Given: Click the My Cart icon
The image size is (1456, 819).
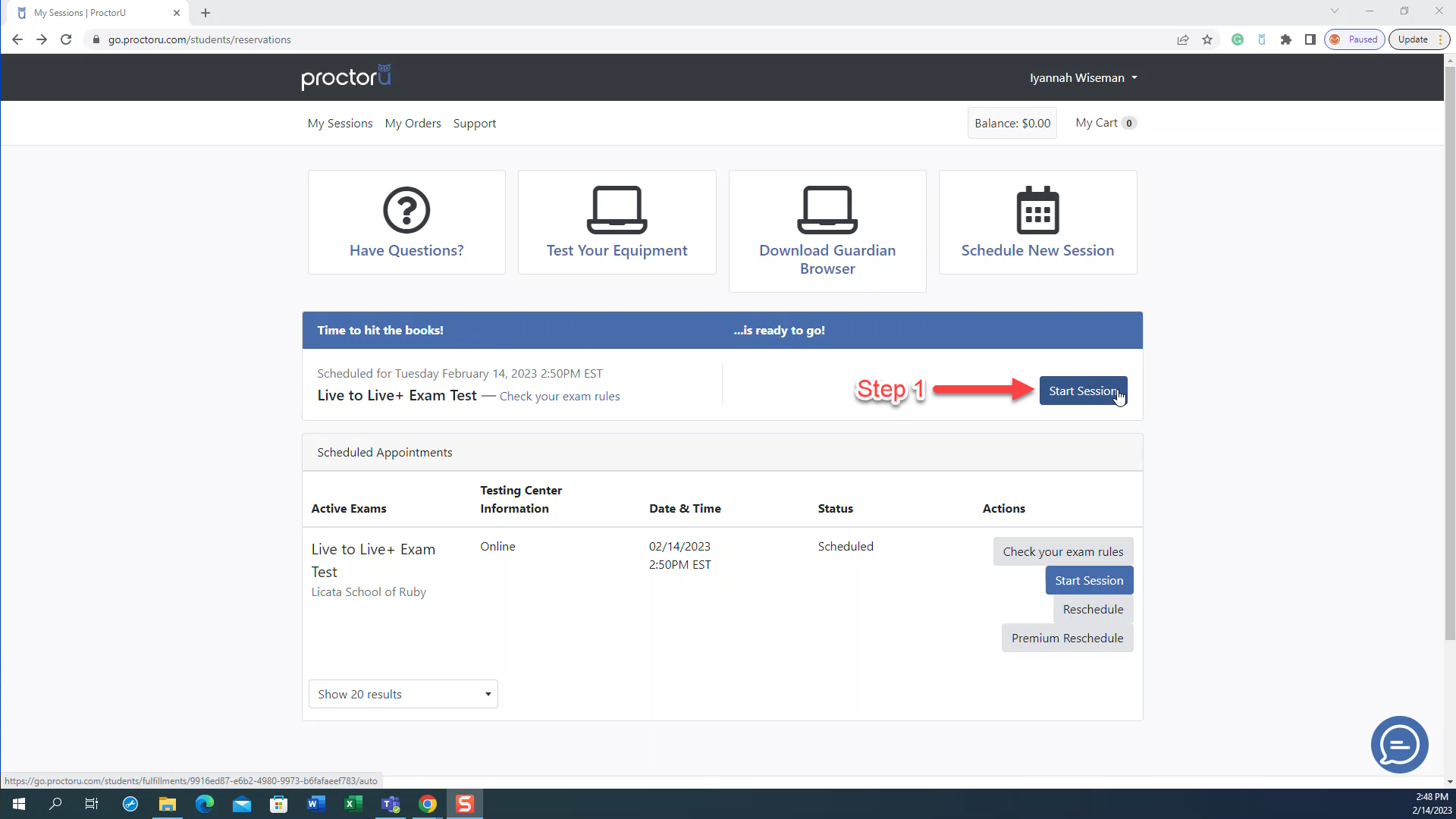Looking at the screenshot, I should tap(1106, 122).
